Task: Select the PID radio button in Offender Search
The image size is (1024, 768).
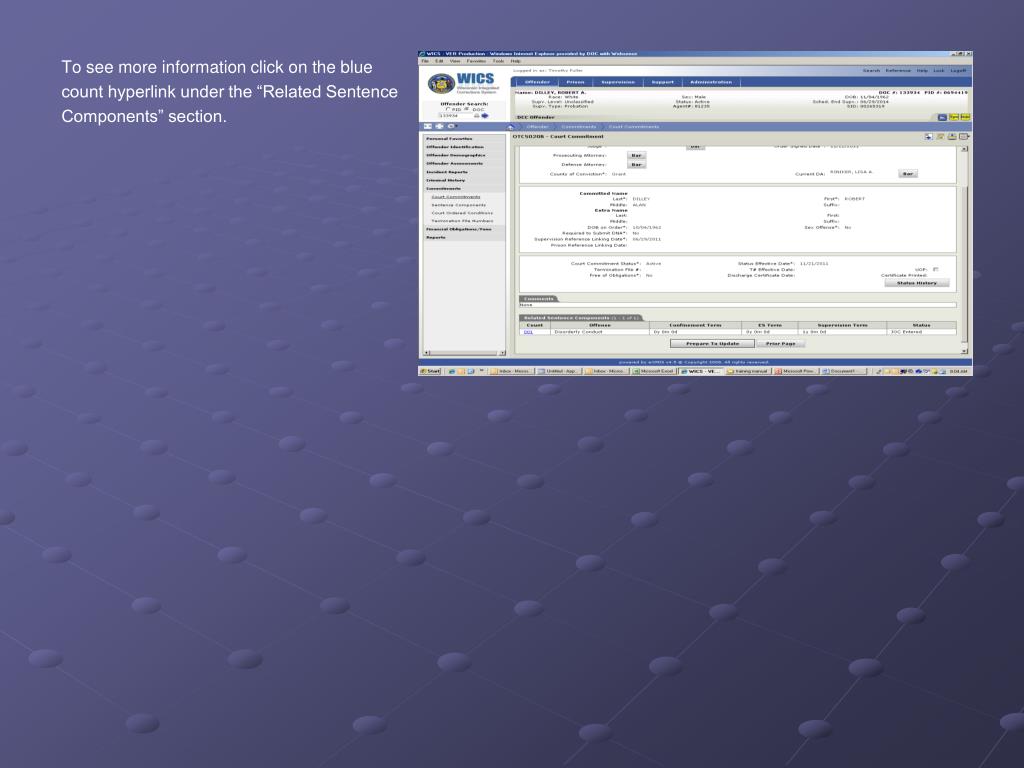Action: [x=448, y=109]
